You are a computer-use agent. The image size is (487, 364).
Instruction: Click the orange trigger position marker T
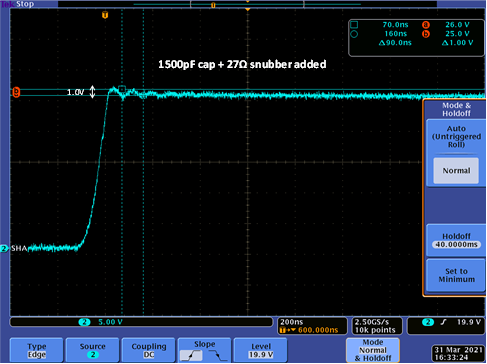pos(105,15)
